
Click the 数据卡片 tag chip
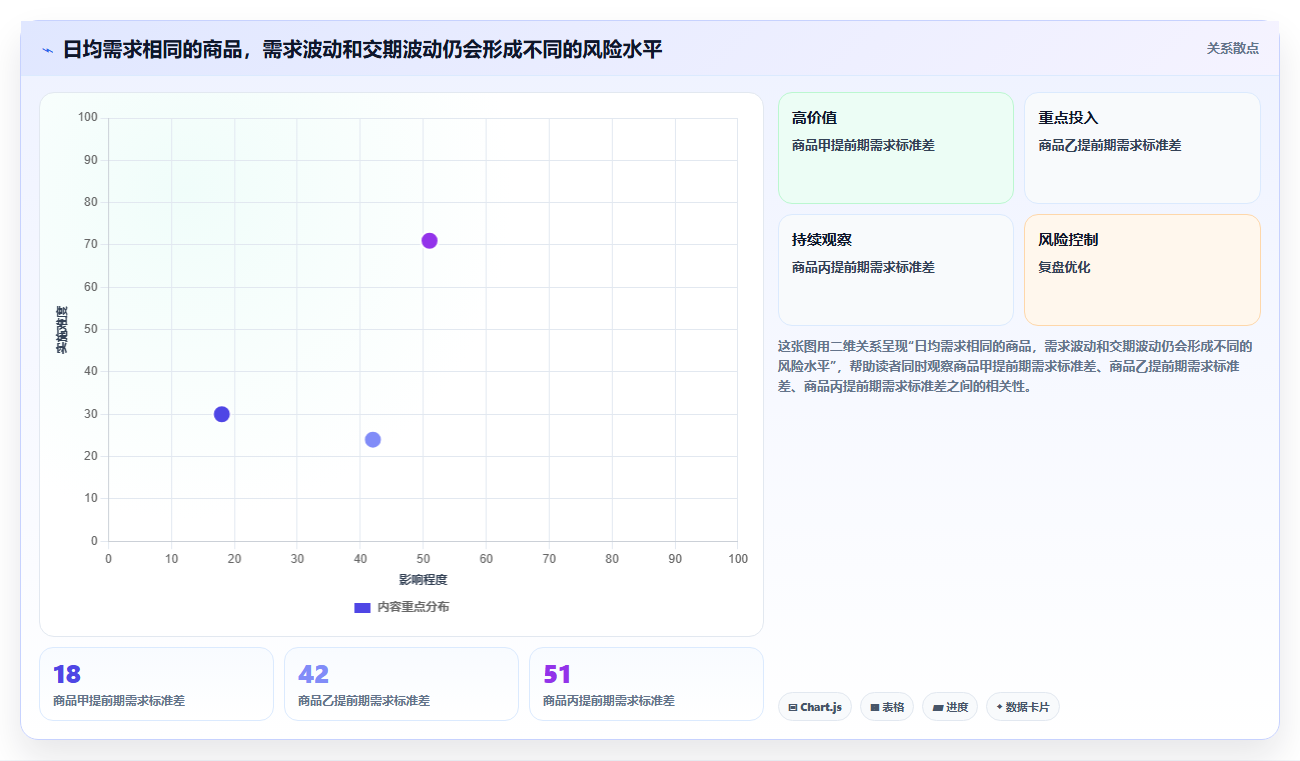click(x=1023, y=707)
